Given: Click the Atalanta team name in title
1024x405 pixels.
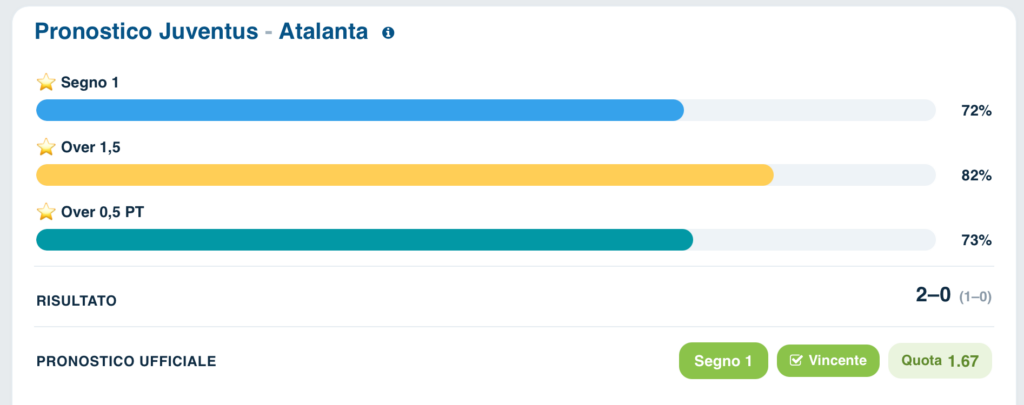Looking at the screenshot, I should pyautogui.click(x=323, y=31).
